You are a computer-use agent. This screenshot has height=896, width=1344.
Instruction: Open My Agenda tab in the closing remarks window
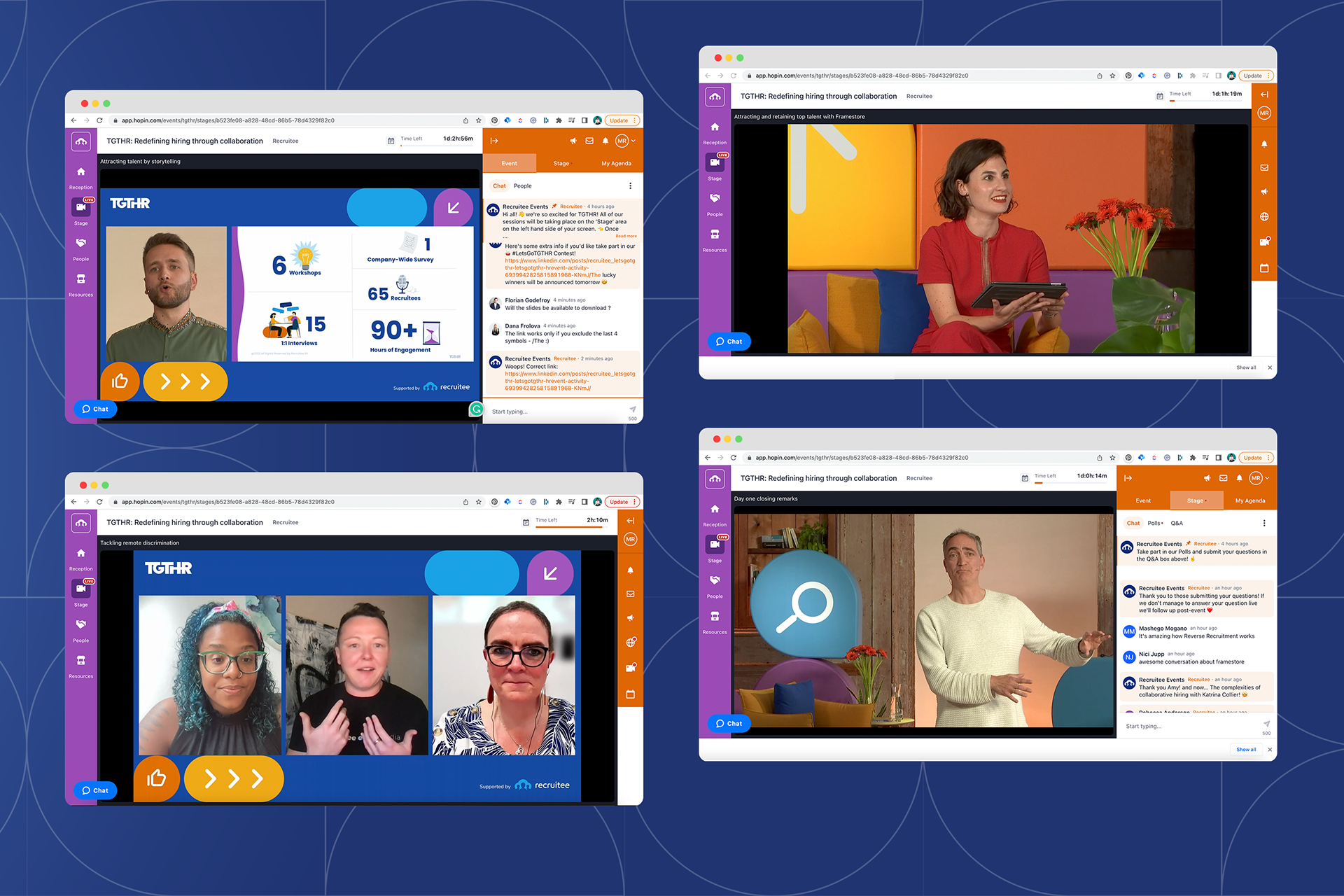pos(1250,500)
